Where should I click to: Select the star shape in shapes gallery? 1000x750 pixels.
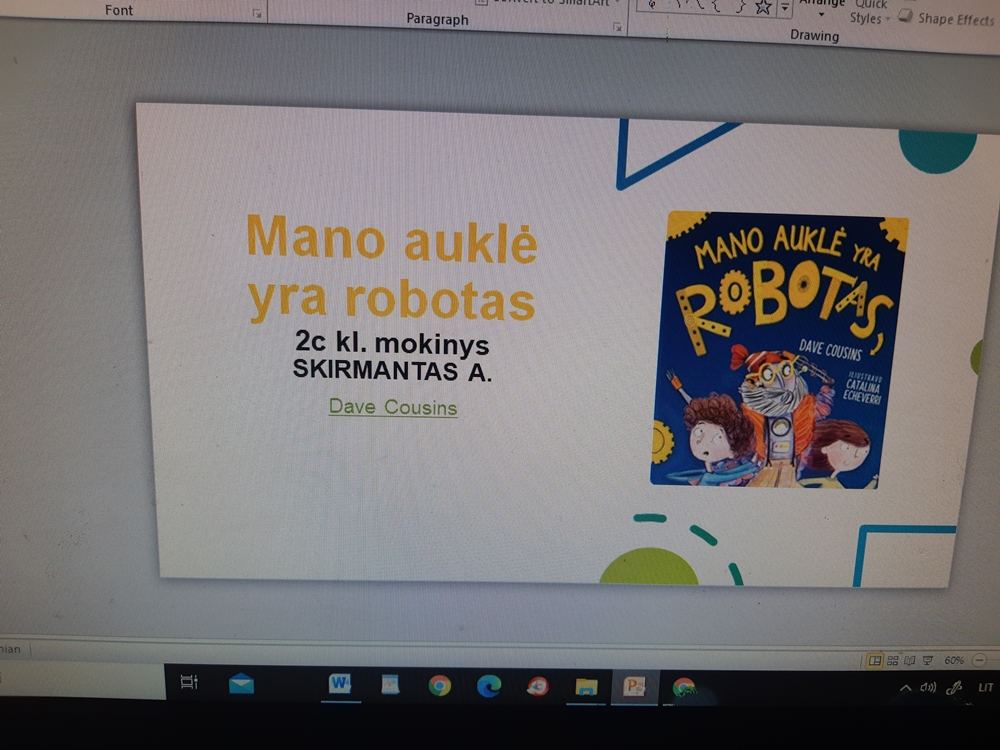click(x=763, y=7)
